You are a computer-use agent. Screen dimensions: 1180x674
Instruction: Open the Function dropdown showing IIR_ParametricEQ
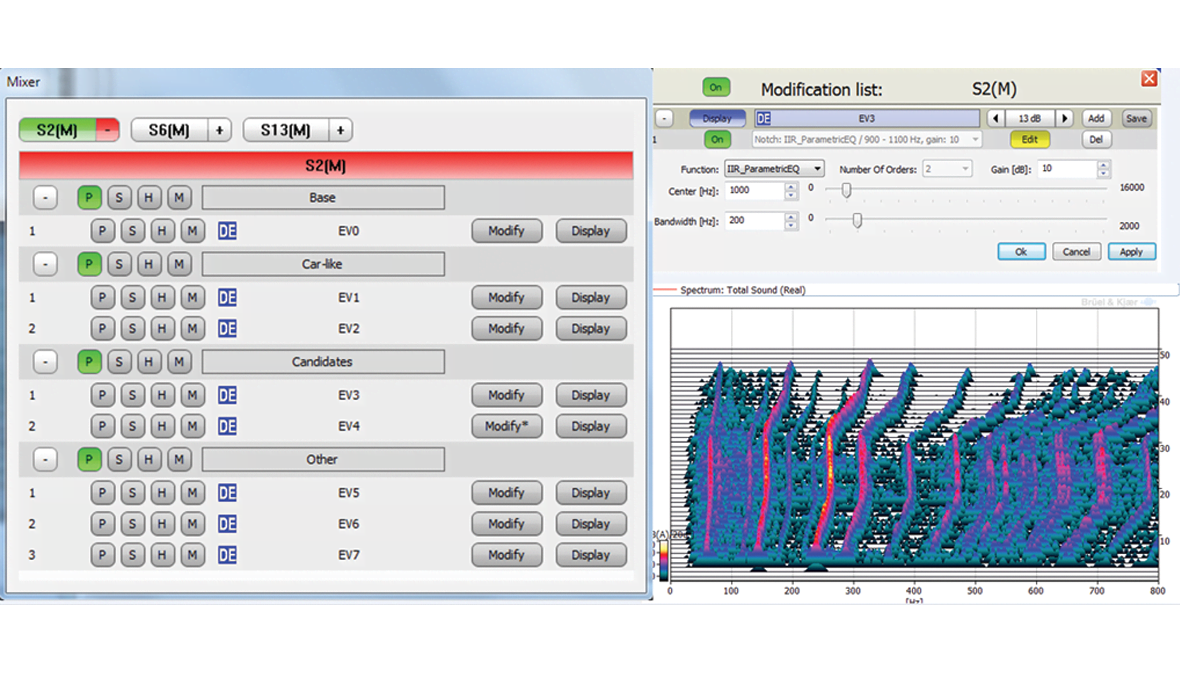(x=774, y=169)
